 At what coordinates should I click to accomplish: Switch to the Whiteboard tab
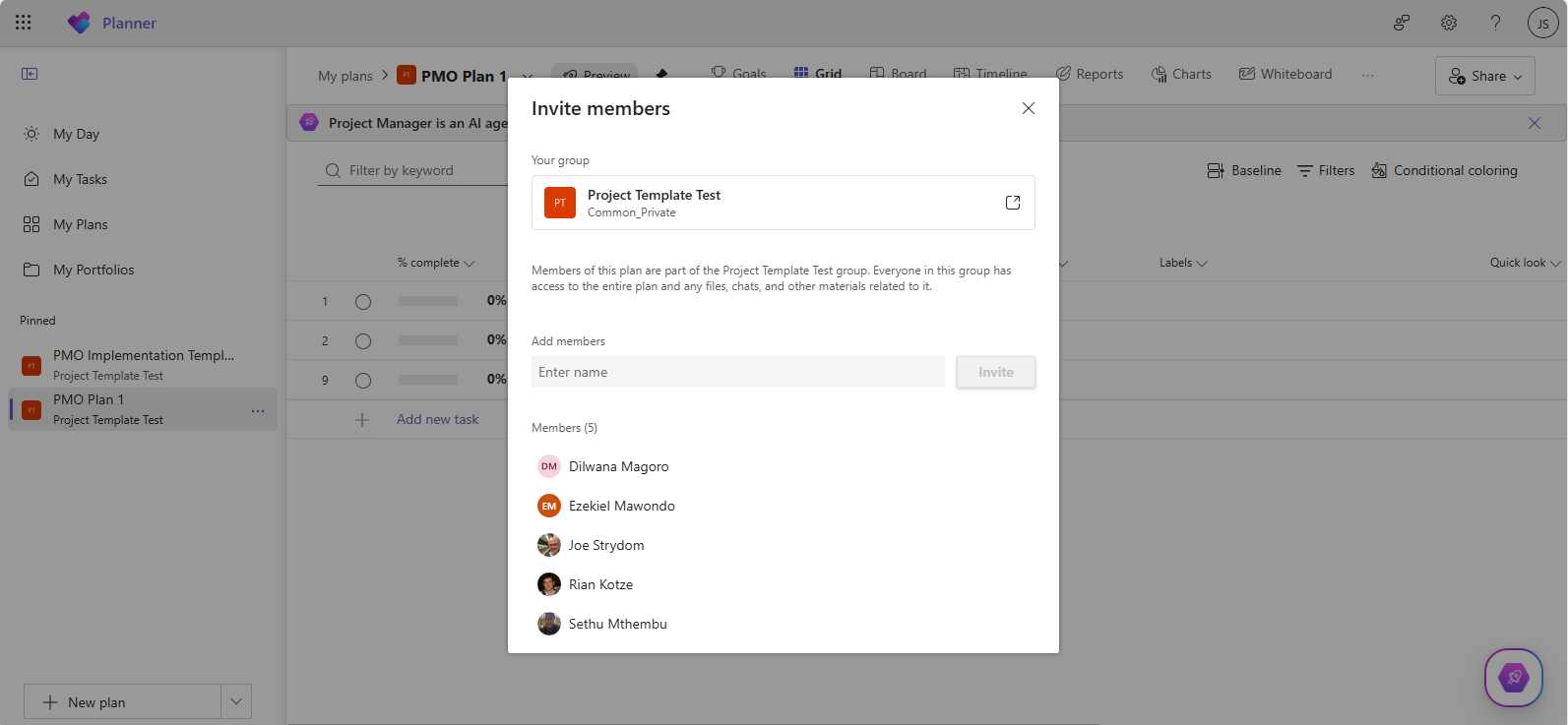(1286, 74)
